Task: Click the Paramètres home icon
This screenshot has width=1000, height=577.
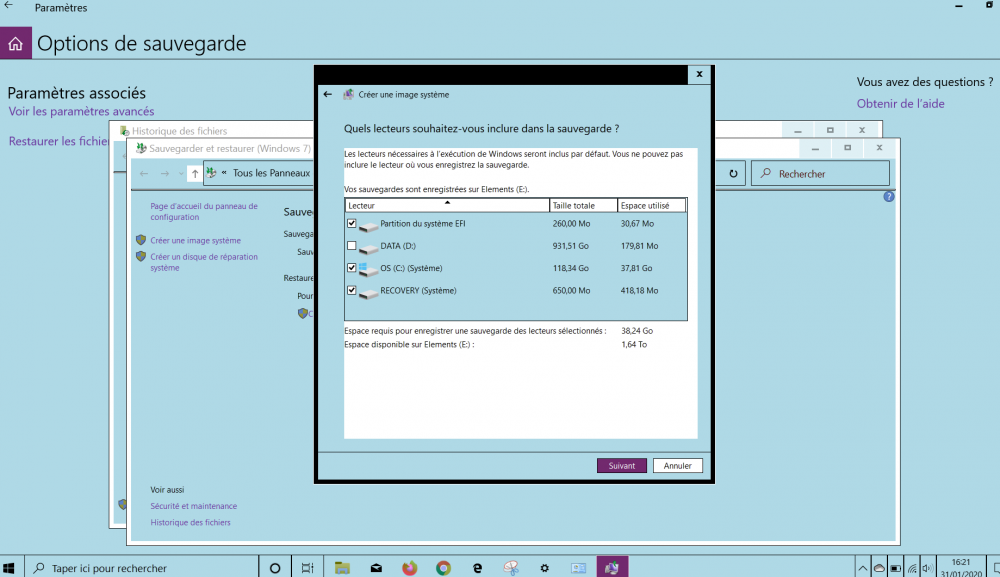Action: click(15, 44)
